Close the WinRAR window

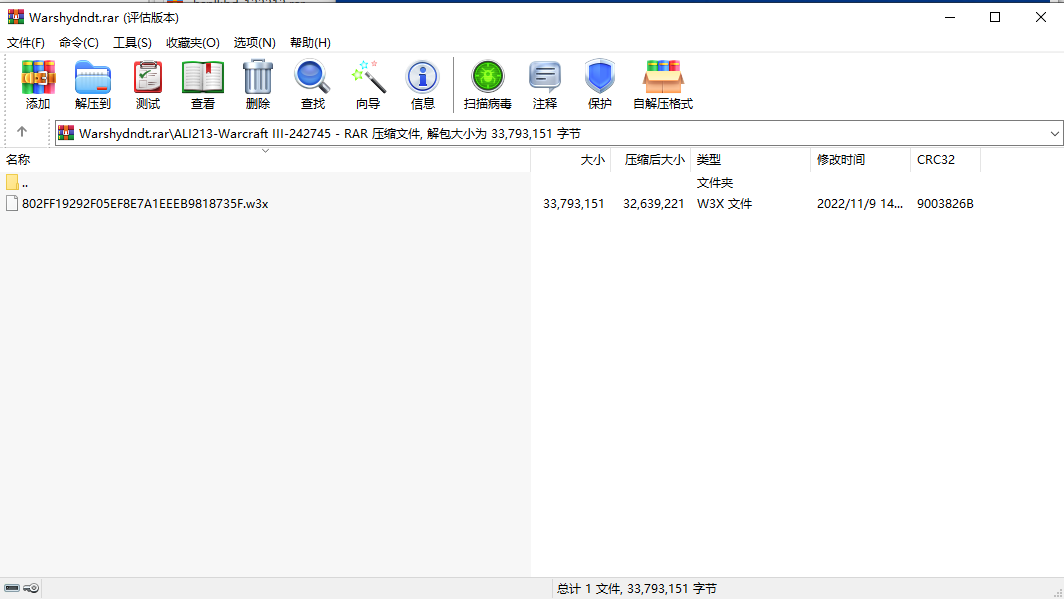[x=1041, y=18]
